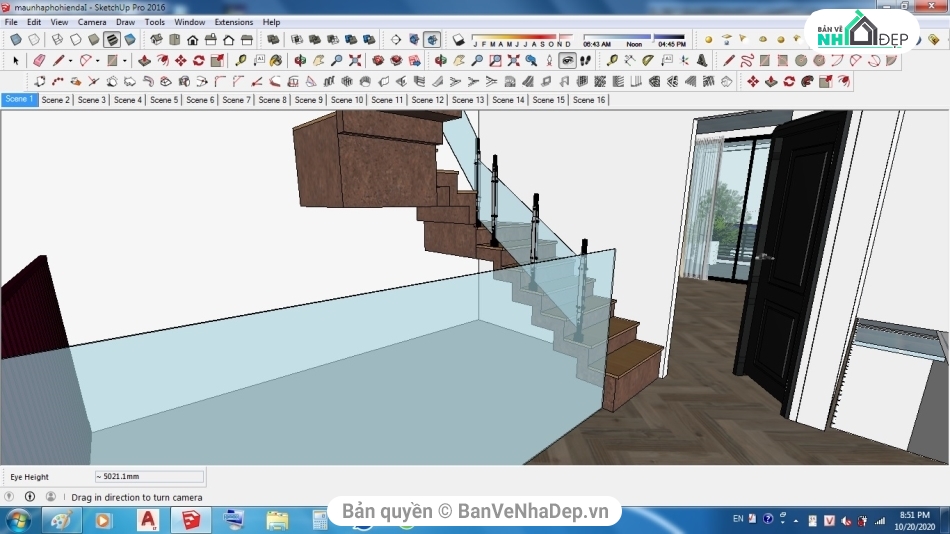Select the Pie arc tool icon
Screen dimensions: 950x534
coord(891,61)
